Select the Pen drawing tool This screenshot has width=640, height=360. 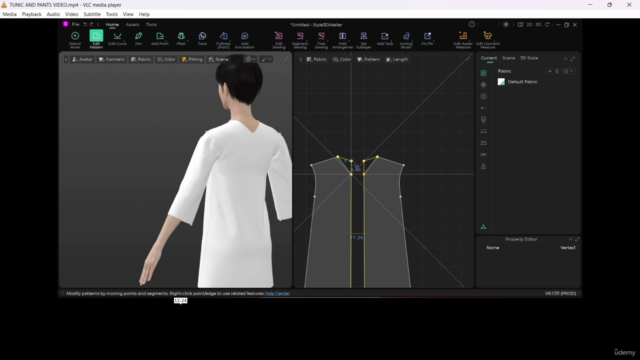pos(139,39)
